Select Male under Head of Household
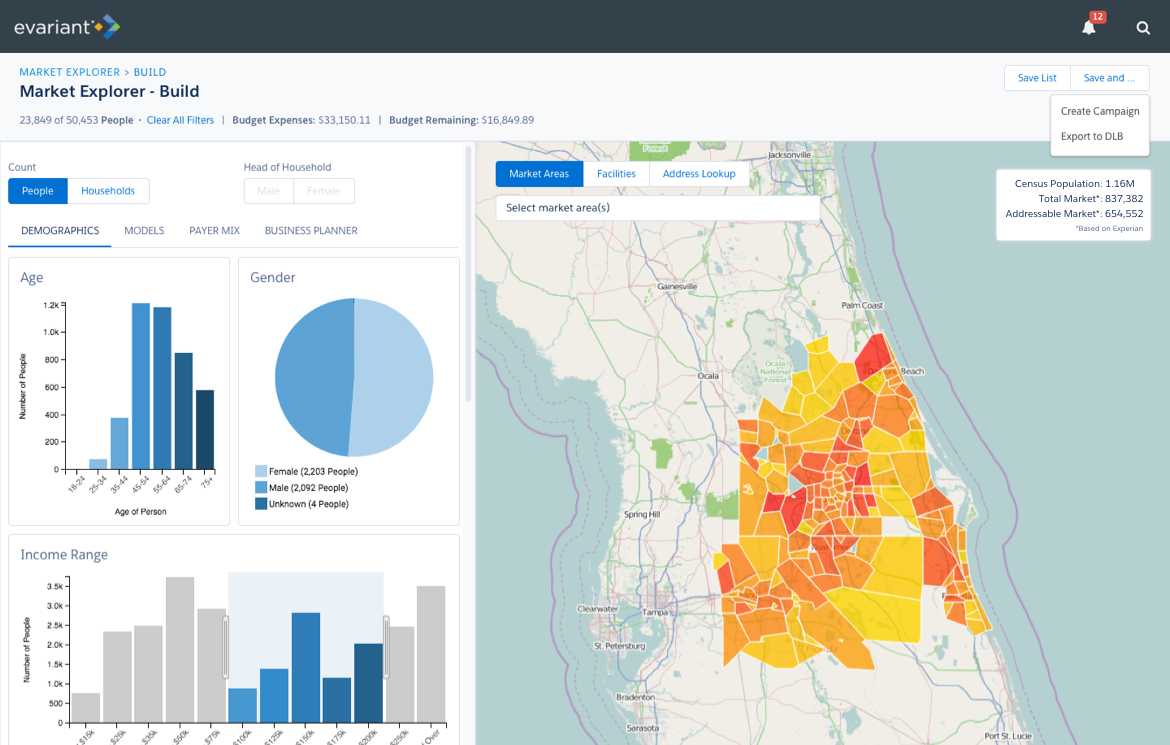Viewport: 1170px width, 745px height. point(267,190)
